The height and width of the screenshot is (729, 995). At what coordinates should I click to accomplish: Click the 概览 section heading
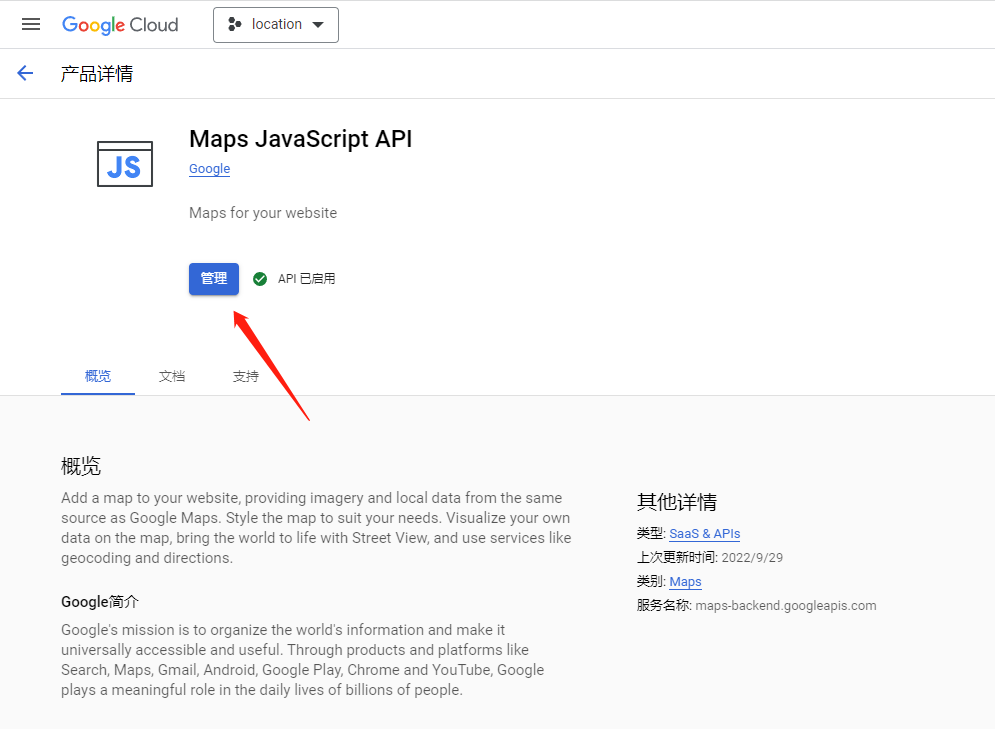(81, 466)
